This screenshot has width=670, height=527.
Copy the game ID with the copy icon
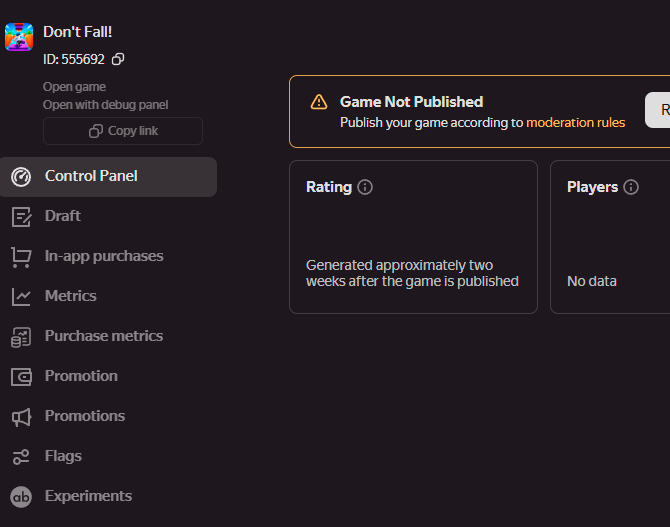click(118, 59)
